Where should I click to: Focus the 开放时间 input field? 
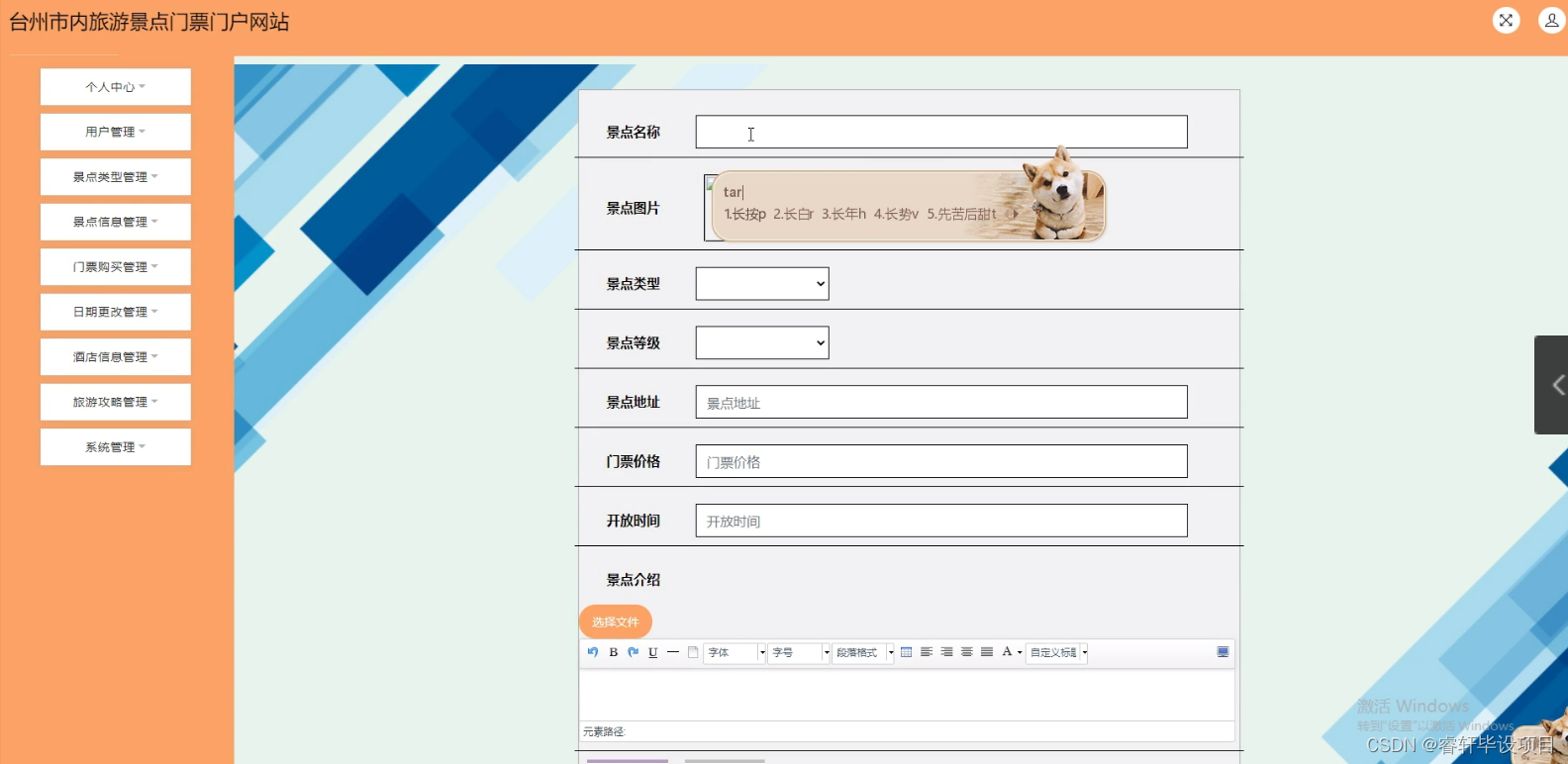click(x=941, y=521)
